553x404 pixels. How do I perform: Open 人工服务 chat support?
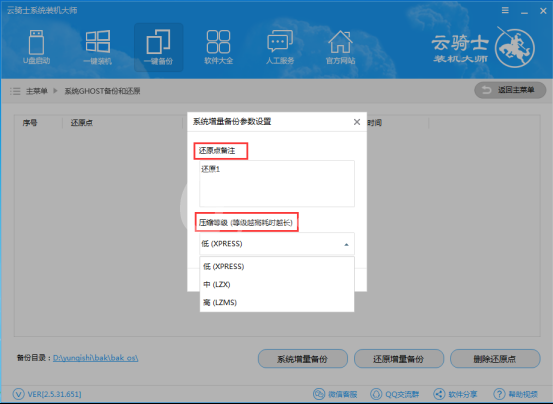point(280,47)
